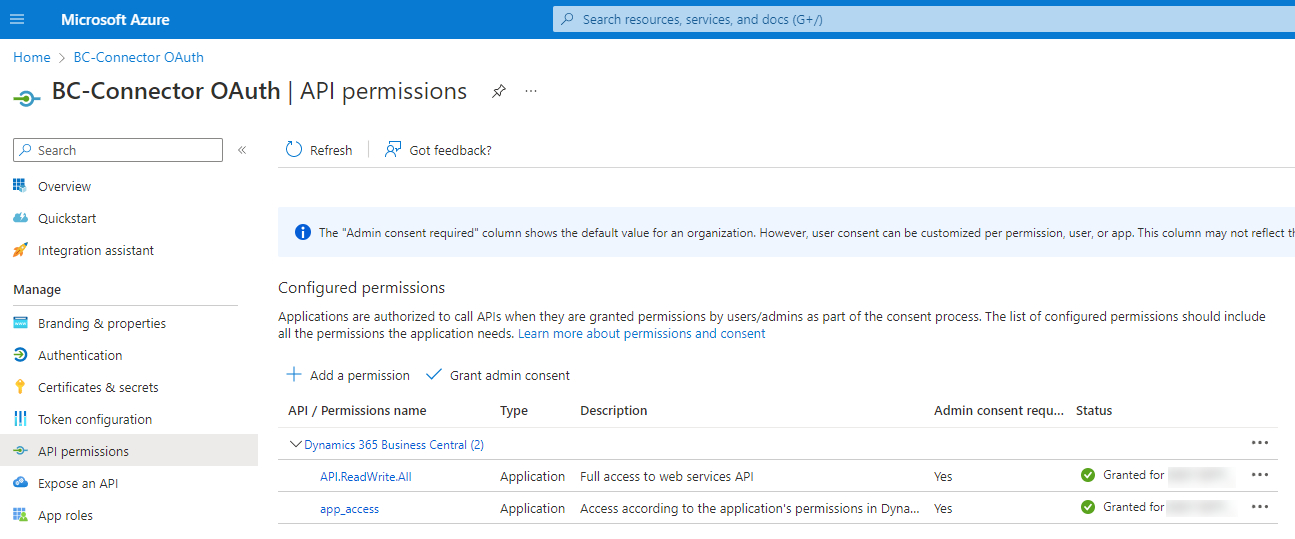Open ellipsis menu for Dynamics 365 Business Central group
Image resolution: width=1295 pixels, height=539 pixels.
tap(1260, 443)
